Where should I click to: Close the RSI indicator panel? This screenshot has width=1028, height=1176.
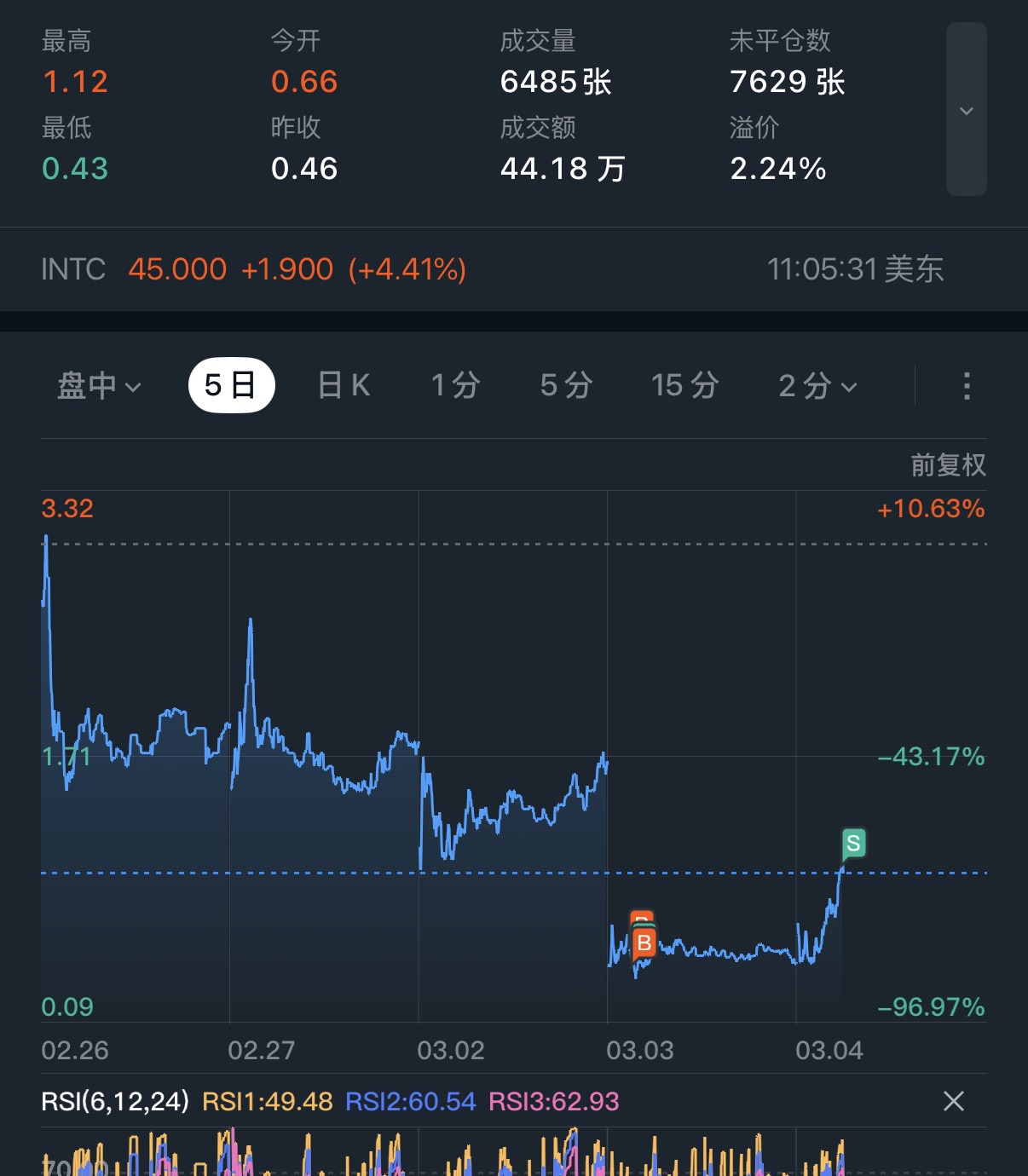(x=954, y=1101)
